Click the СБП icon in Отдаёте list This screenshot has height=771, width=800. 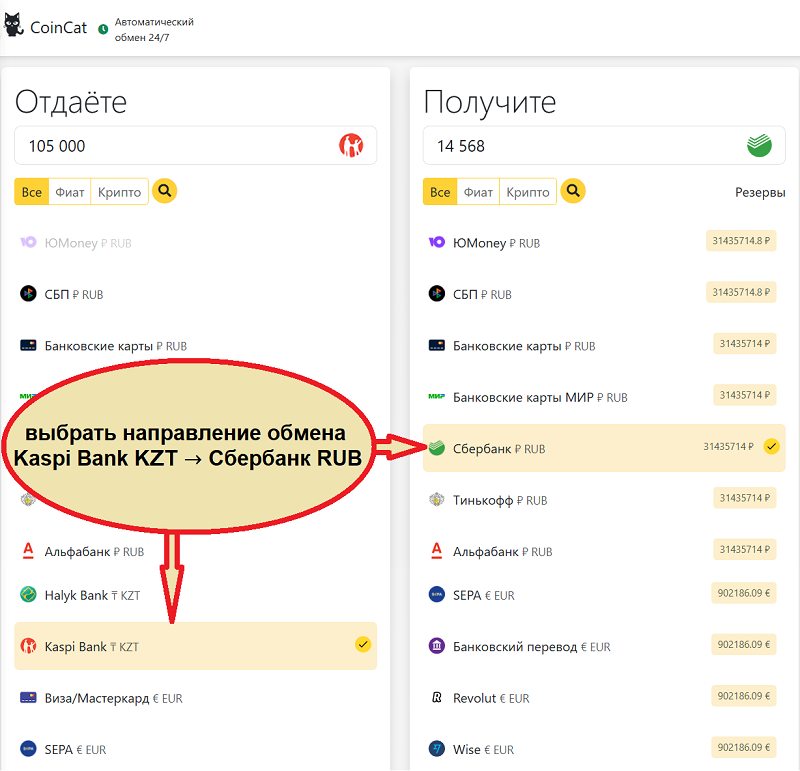(28, 294)
